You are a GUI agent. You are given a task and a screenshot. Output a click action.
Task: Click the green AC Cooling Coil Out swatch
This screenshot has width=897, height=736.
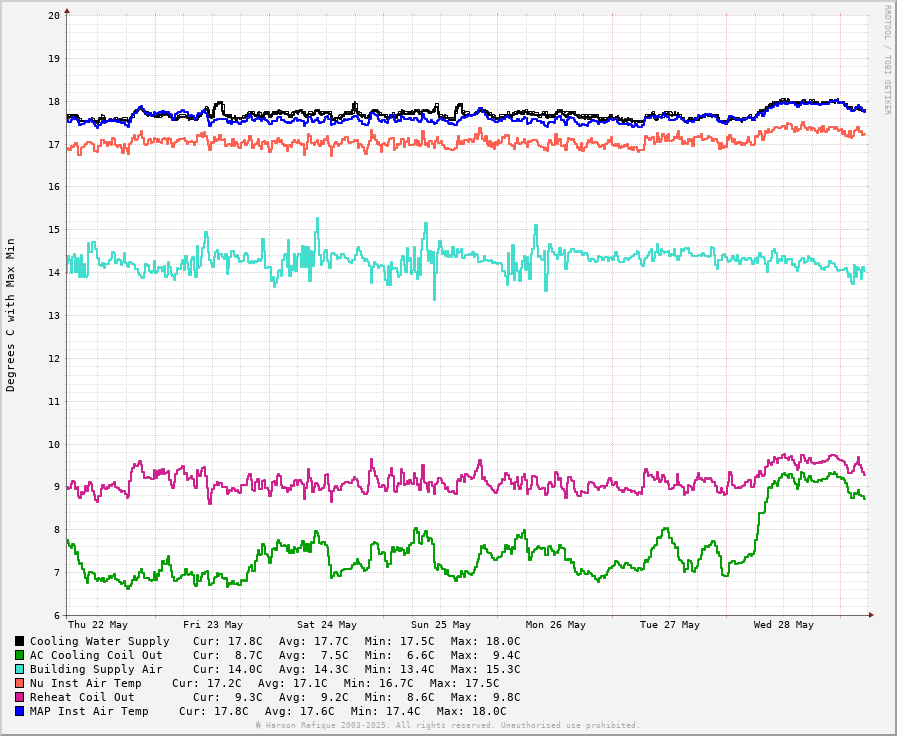tap(19, 655)
